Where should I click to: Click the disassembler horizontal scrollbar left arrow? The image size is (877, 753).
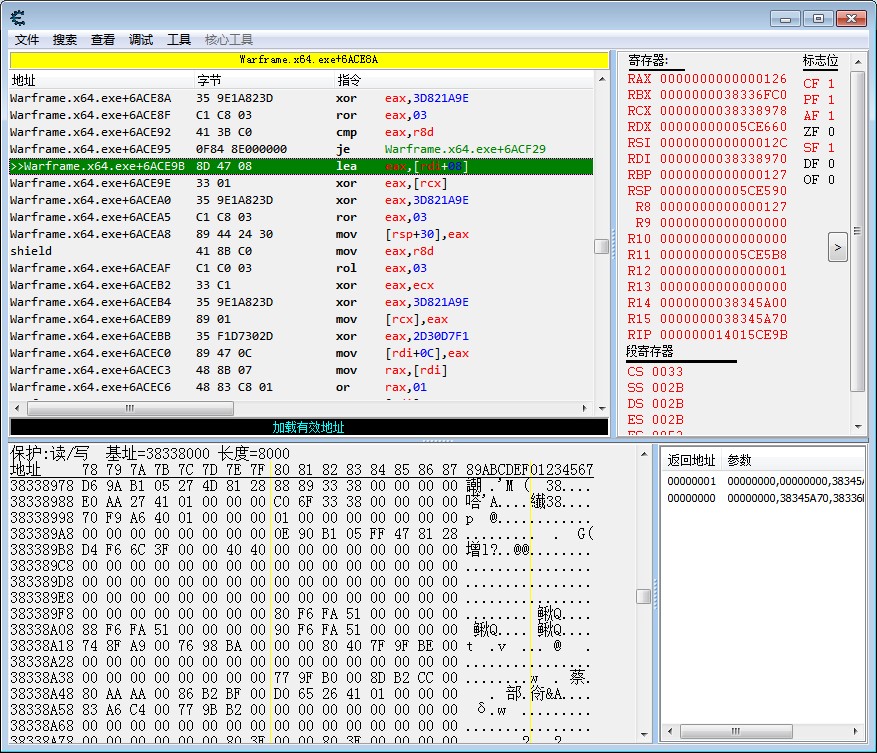16,408
